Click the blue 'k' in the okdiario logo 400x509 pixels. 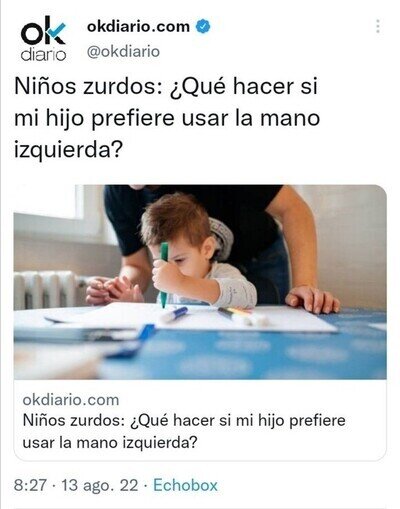(55, 32)
